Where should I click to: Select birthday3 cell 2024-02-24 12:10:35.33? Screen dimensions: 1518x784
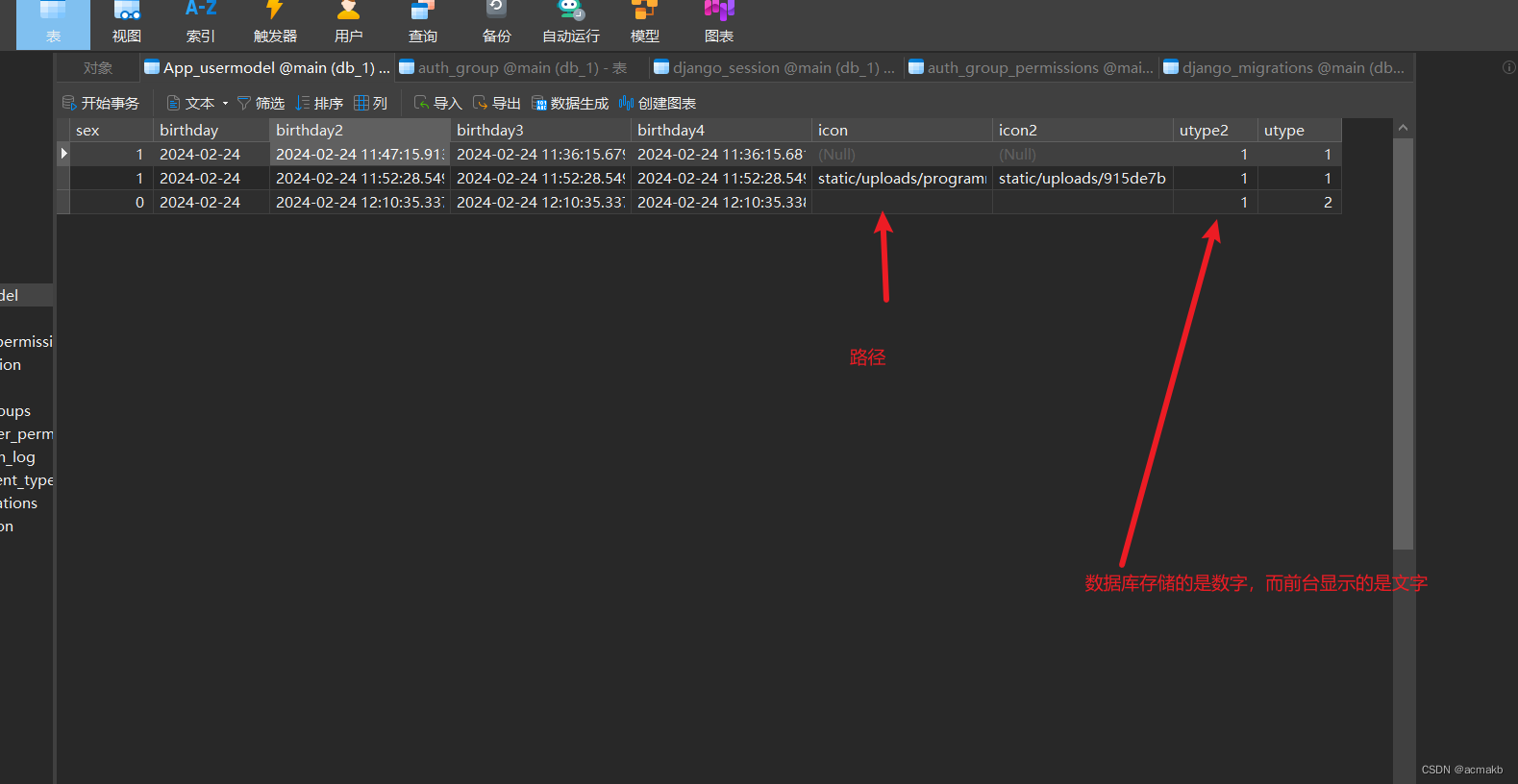(540, 202)
